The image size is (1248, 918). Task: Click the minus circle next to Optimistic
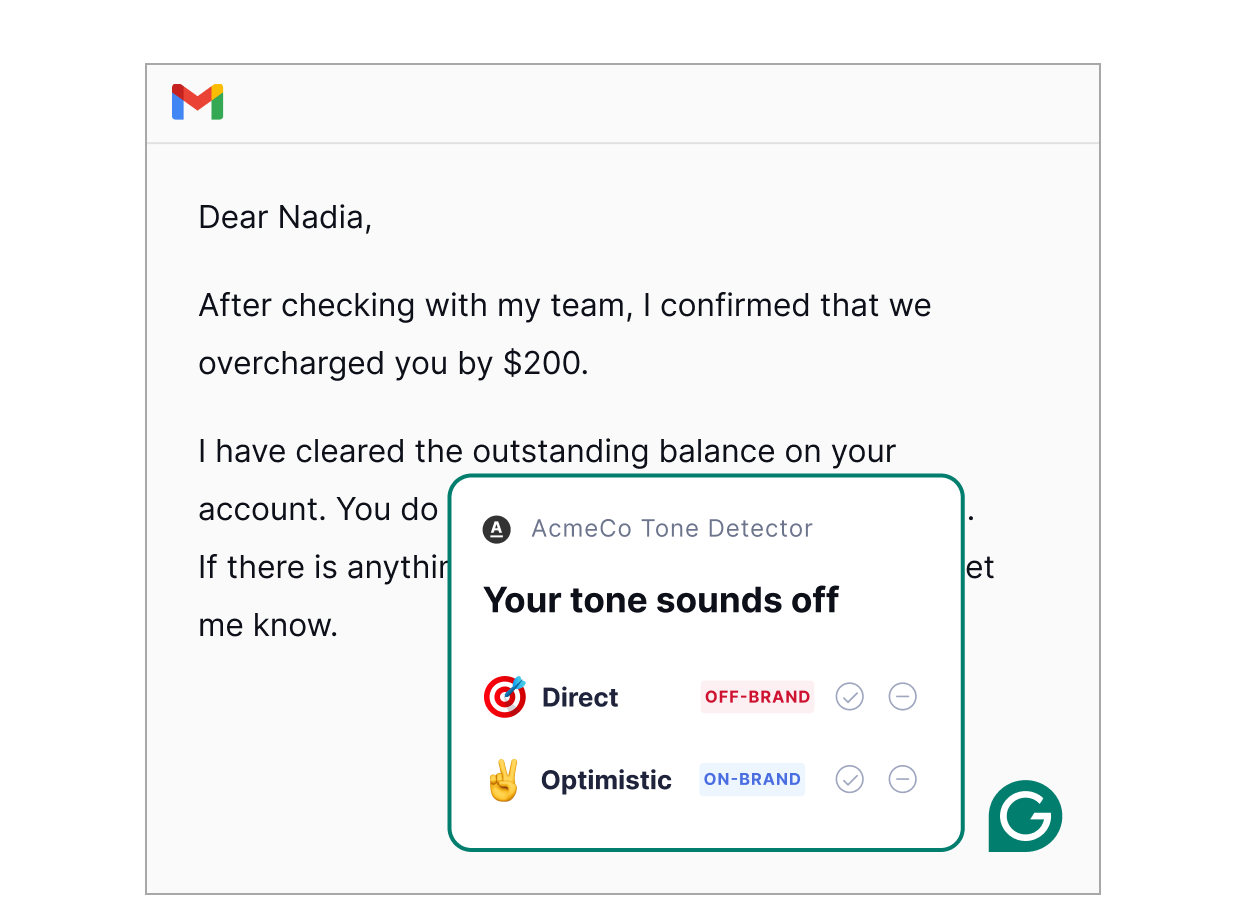903,779
